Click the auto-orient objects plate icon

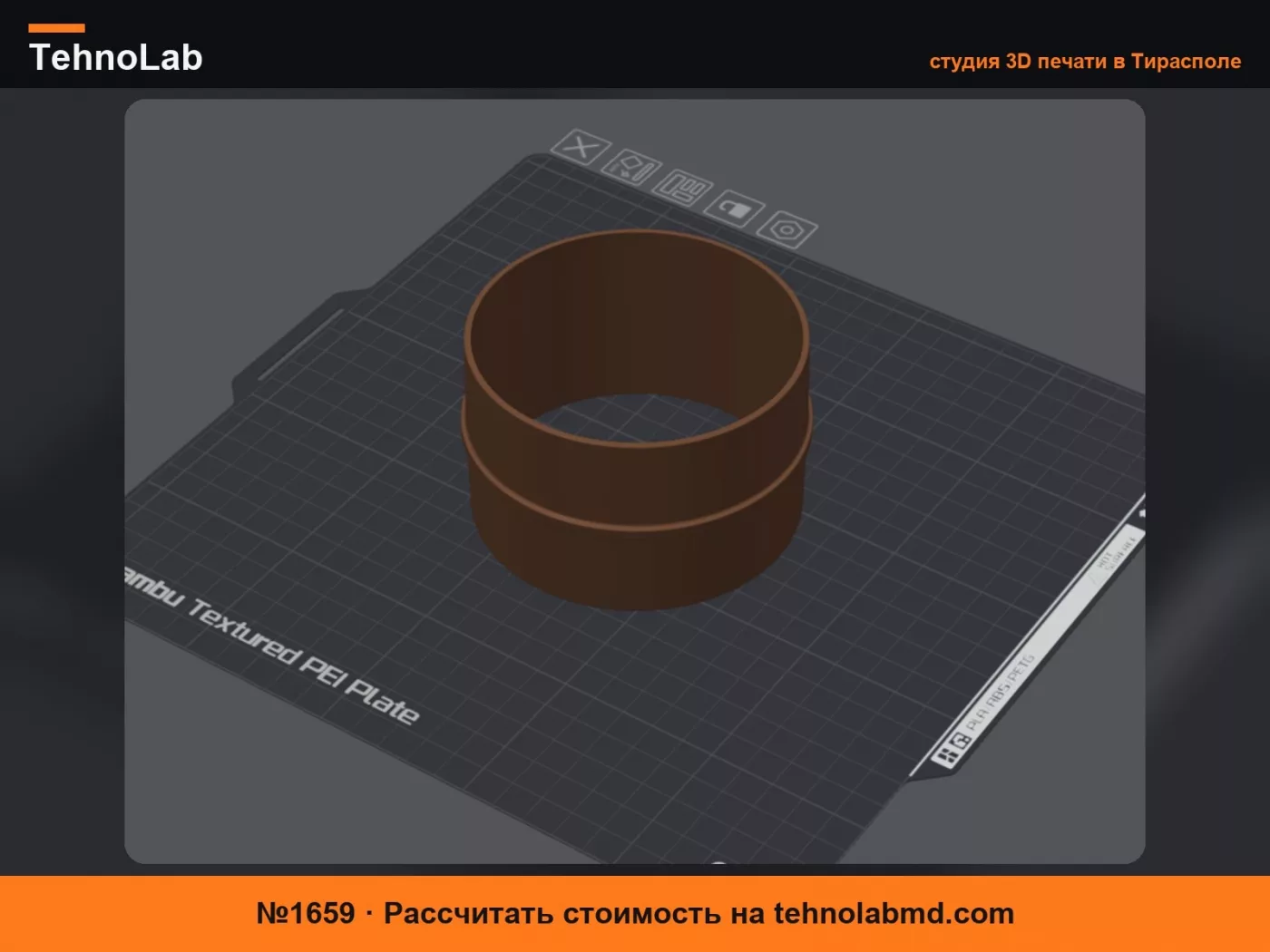632,168
